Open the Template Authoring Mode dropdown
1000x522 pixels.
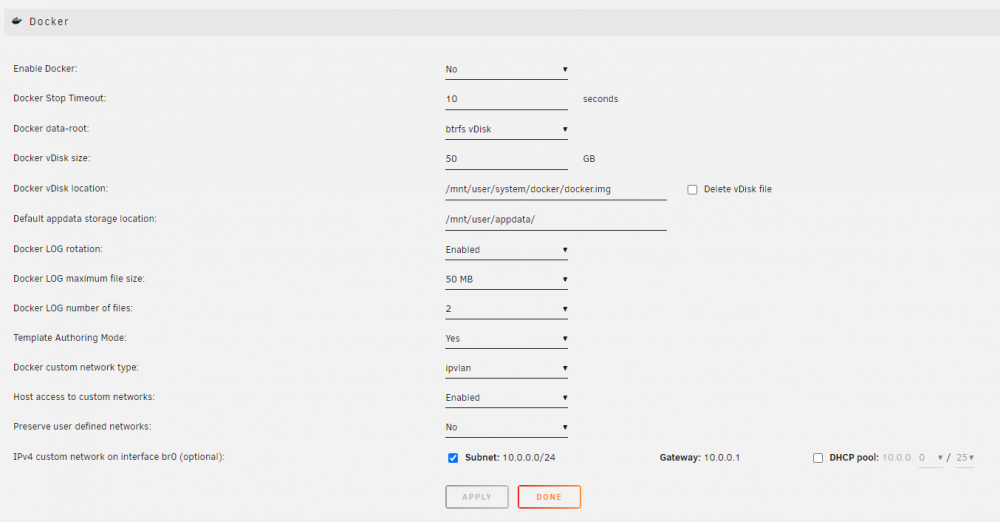tap(506, 339)
